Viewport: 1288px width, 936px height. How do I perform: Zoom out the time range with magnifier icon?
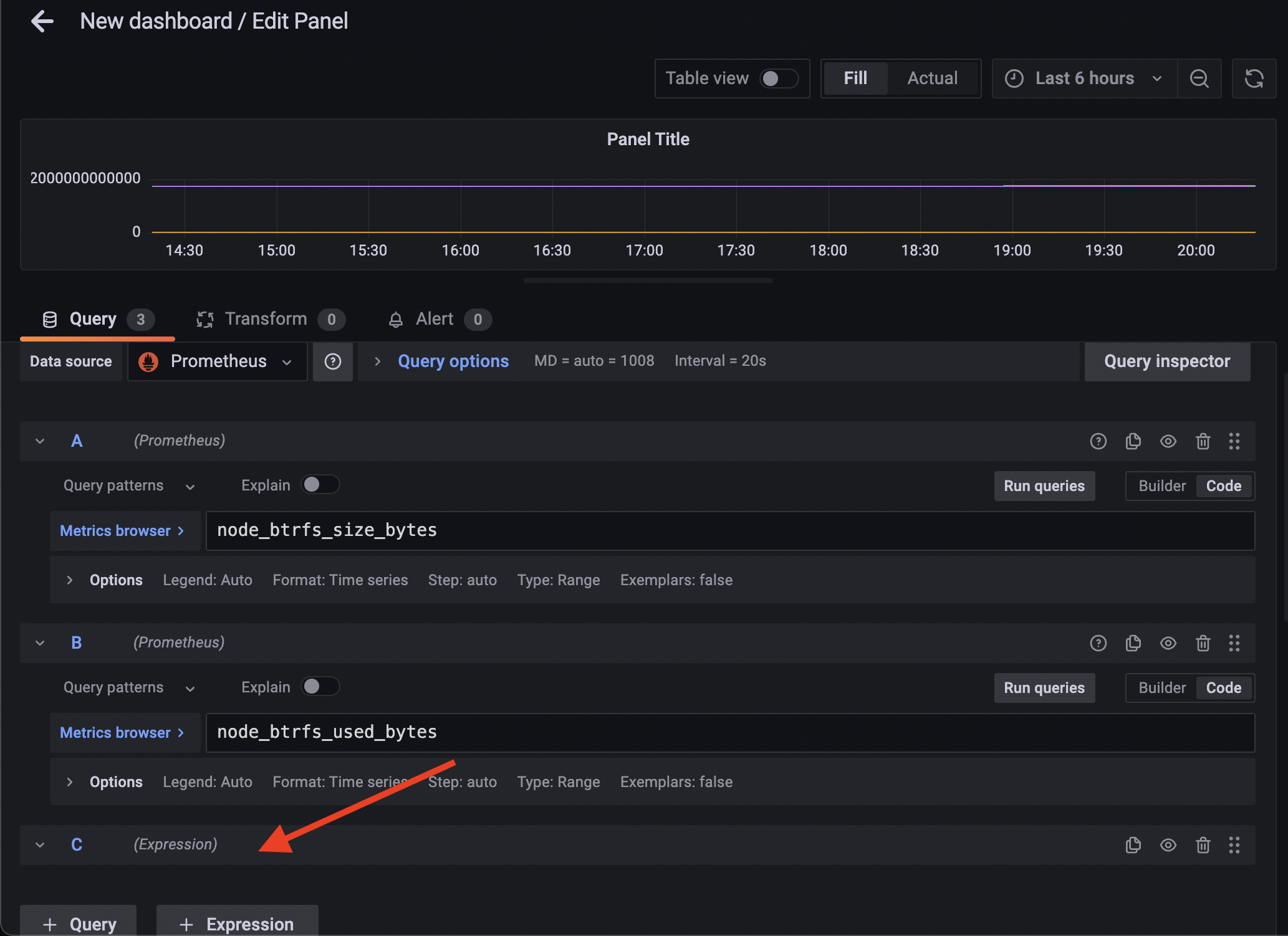[1199, 78]
